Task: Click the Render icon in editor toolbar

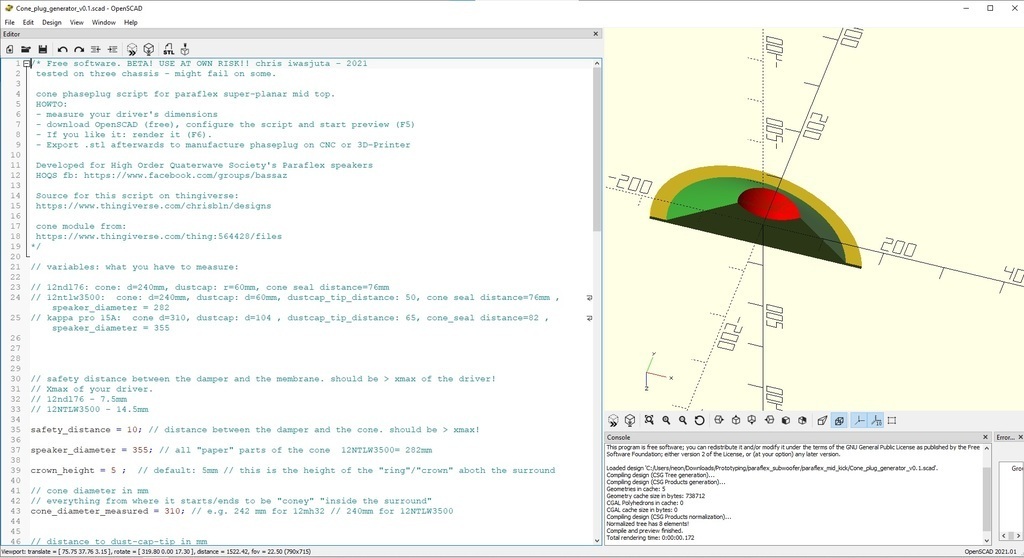Action: 148,49
